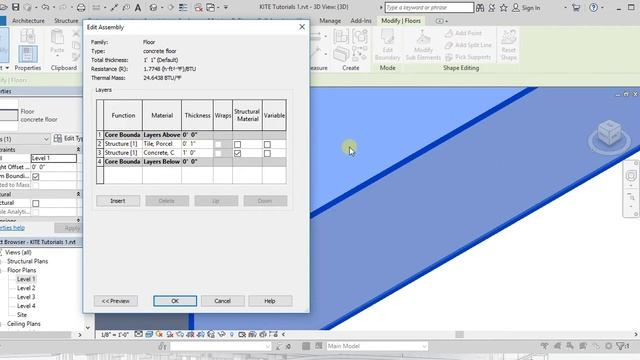
Task: Click the Aligned Dimension tool icon
Action: tap(115, 7)
